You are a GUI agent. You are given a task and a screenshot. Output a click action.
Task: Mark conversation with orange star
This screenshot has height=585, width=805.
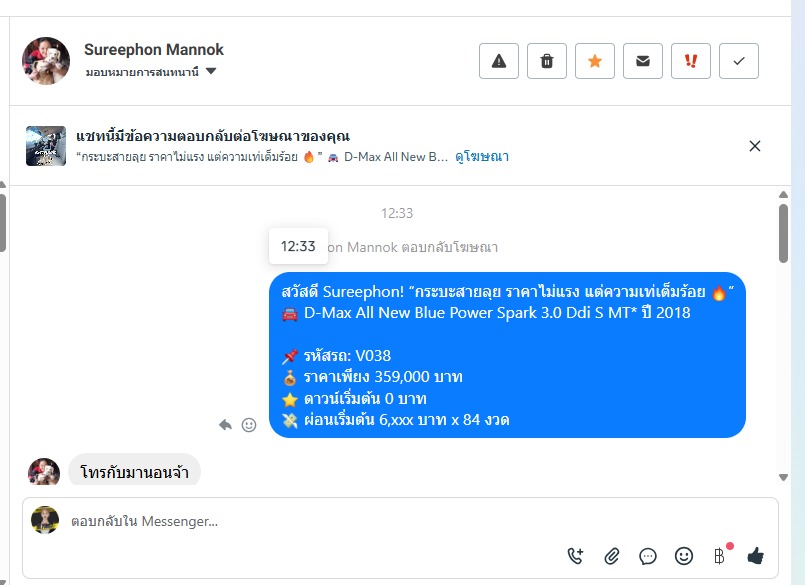tap(595, 61)
